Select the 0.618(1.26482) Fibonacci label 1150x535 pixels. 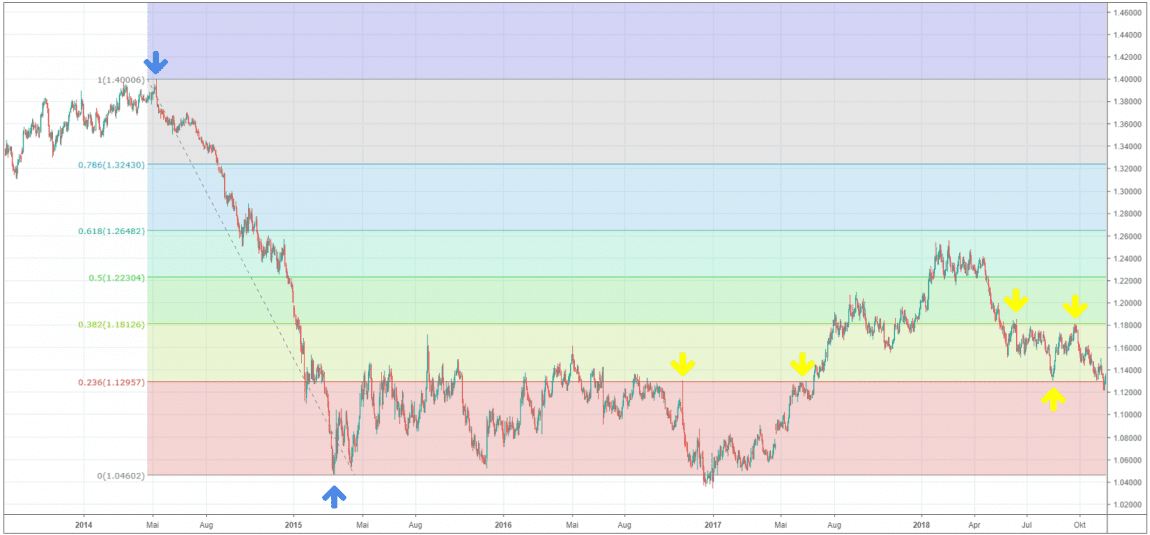[x=111, y=231]
